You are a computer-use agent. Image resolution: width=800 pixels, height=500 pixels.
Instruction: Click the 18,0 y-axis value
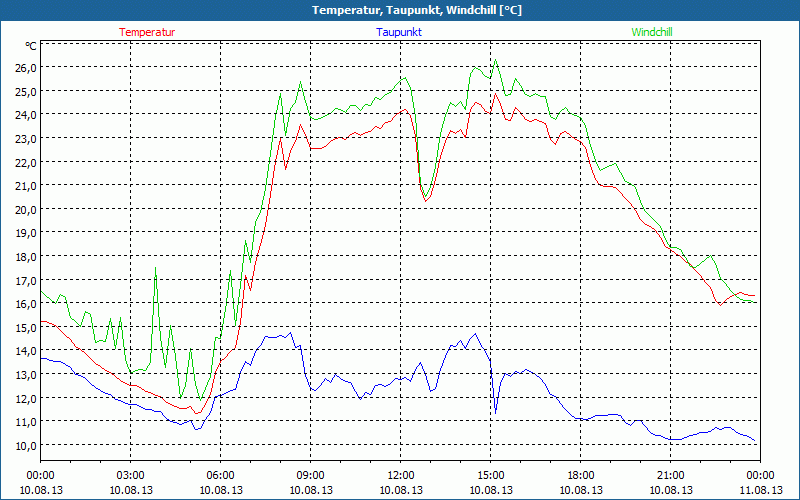(x=26, y=257)
